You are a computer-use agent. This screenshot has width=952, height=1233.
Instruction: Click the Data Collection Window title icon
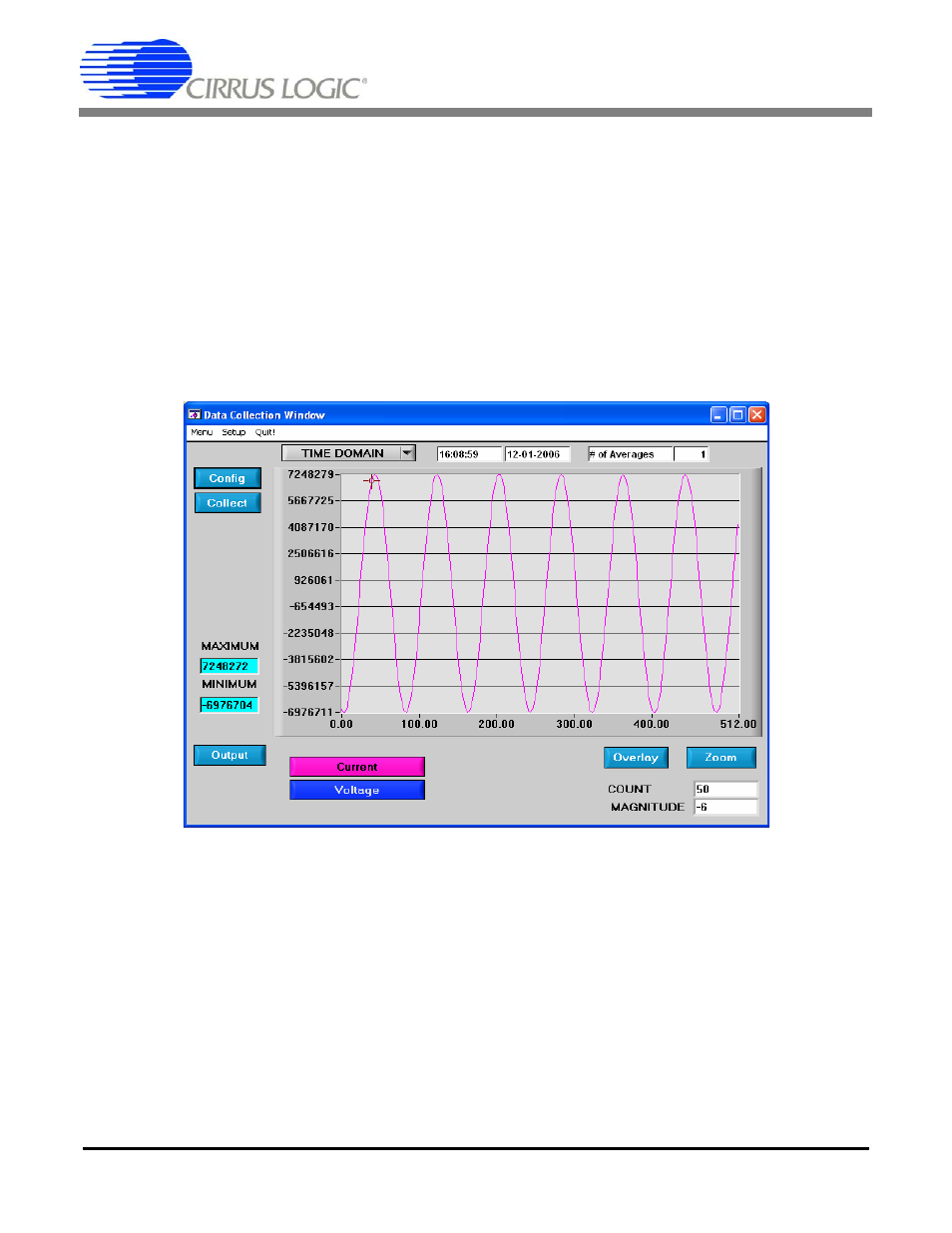194,414
